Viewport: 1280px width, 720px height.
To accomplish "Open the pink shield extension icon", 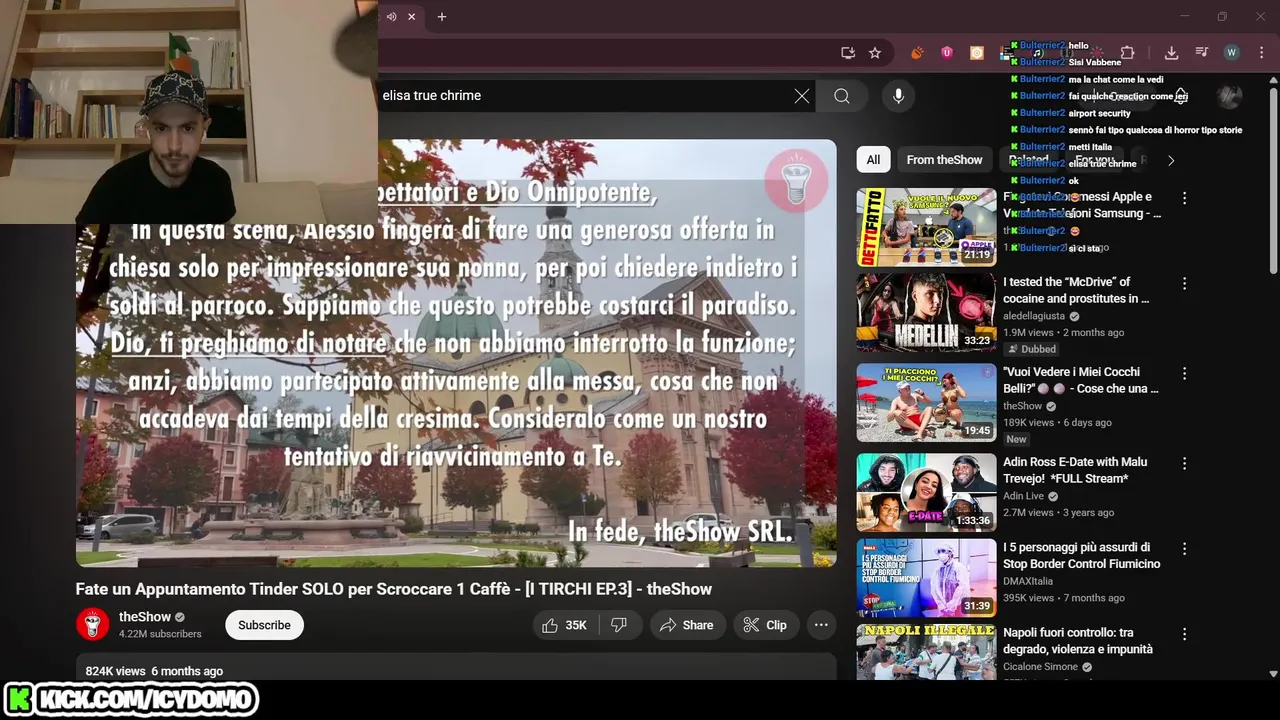I will (x=947, y=53).
